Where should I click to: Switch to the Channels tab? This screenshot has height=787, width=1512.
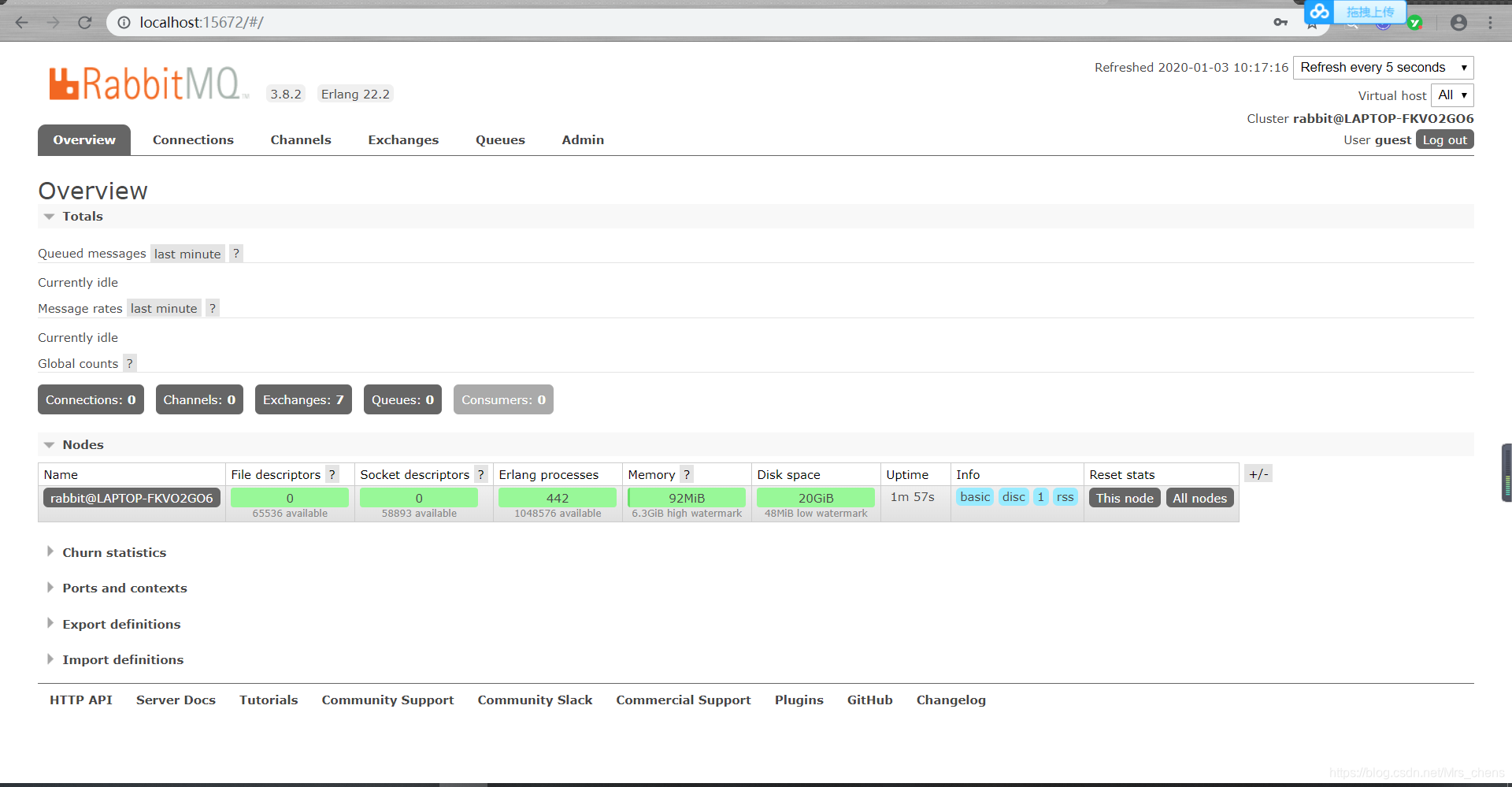(301, 140)
